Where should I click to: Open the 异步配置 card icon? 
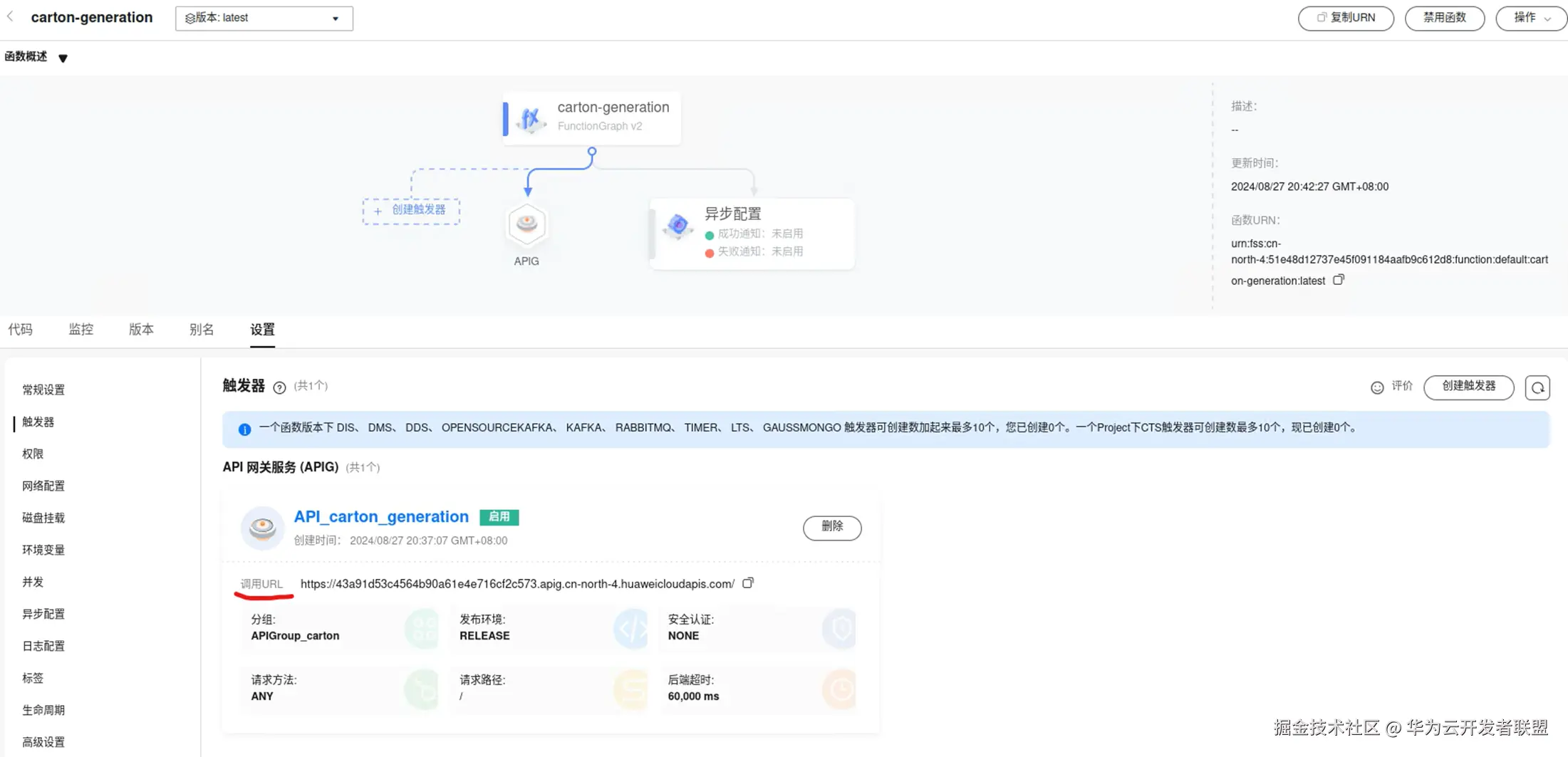click(x=677, y=225)
